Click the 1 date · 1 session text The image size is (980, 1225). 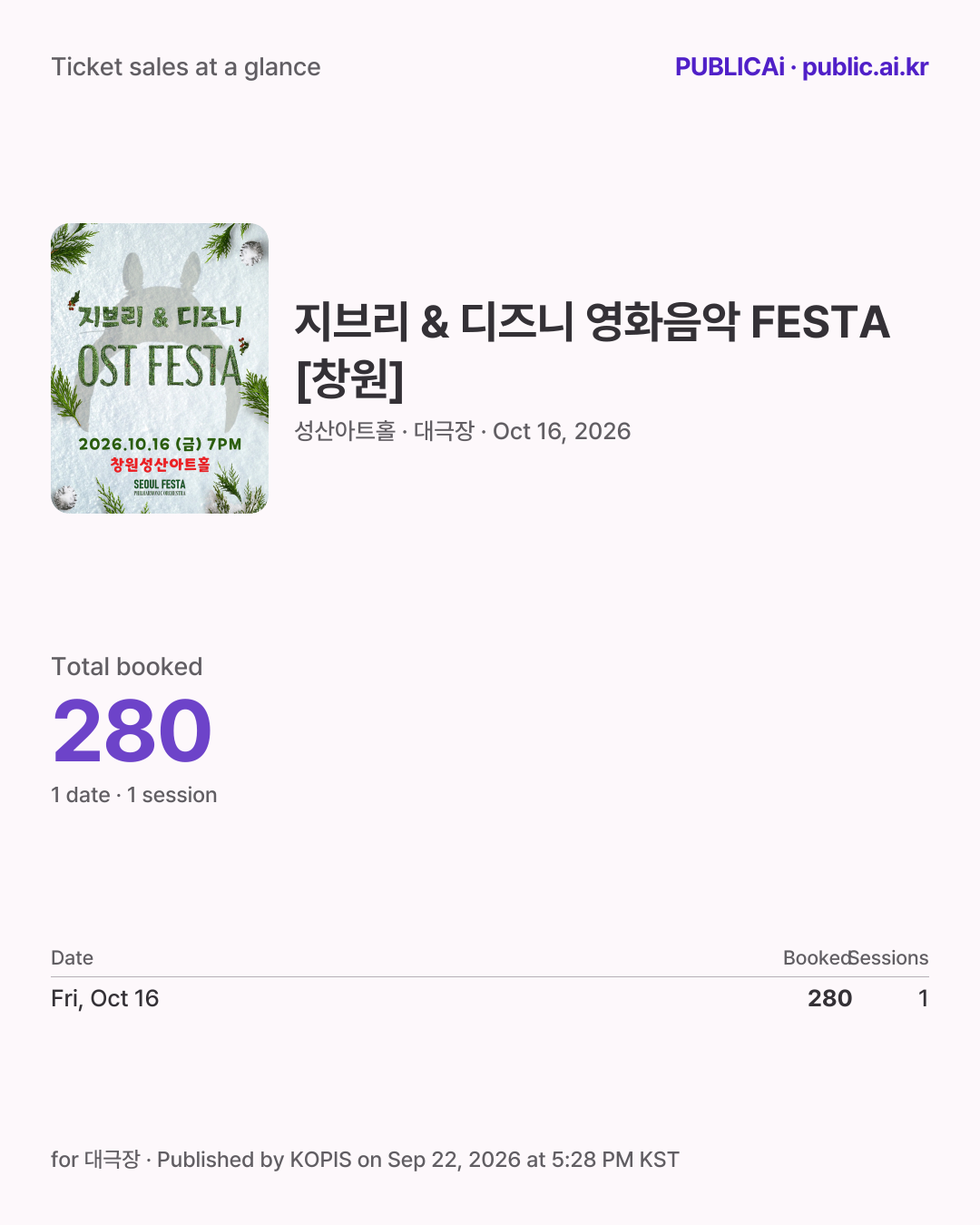(134, 795)
